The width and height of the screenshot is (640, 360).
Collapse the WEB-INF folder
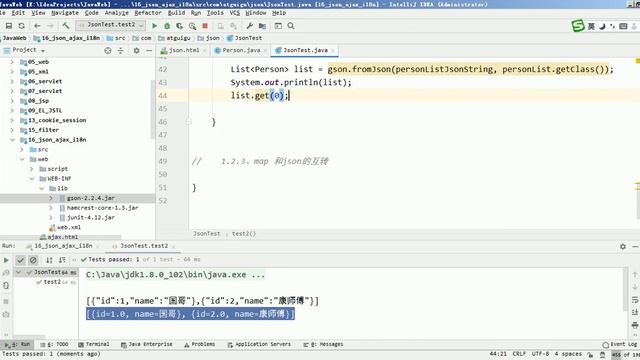(x=31, y=179)
